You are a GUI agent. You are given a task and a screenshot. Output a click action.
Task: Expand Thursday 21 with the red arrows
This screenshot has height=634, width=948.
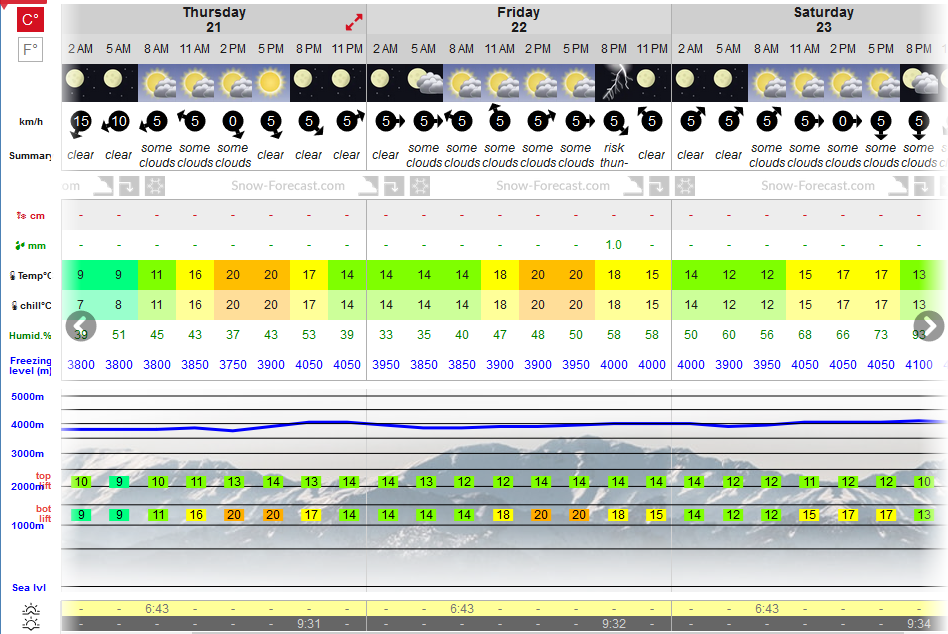point(354,22)
